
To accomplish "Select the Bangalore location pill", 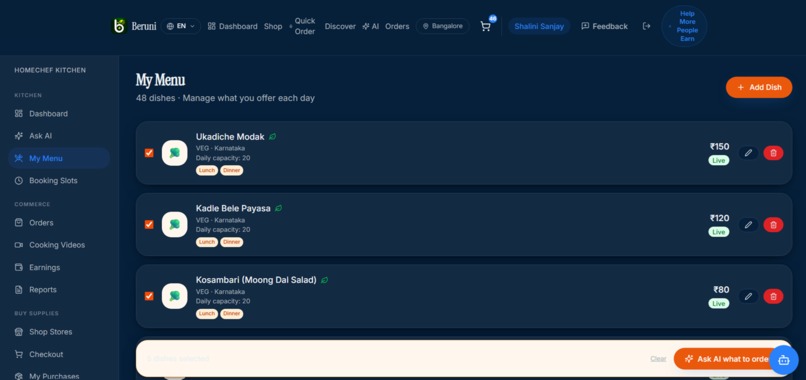I will [443, 26].
